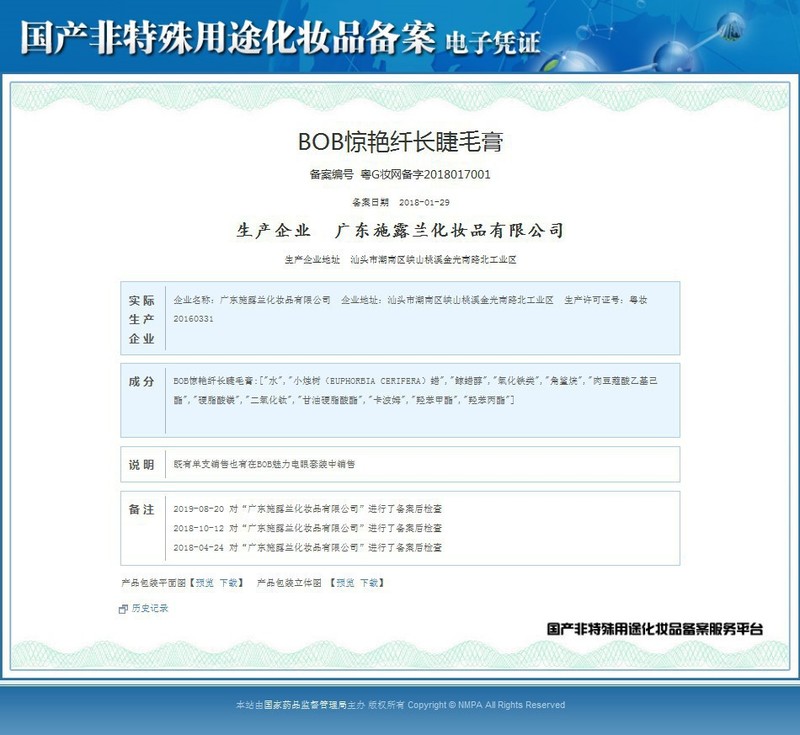This screenshot has height=735, width=800.
Task: Click filing date 2018-01-29
Action: tap(424, 202)
